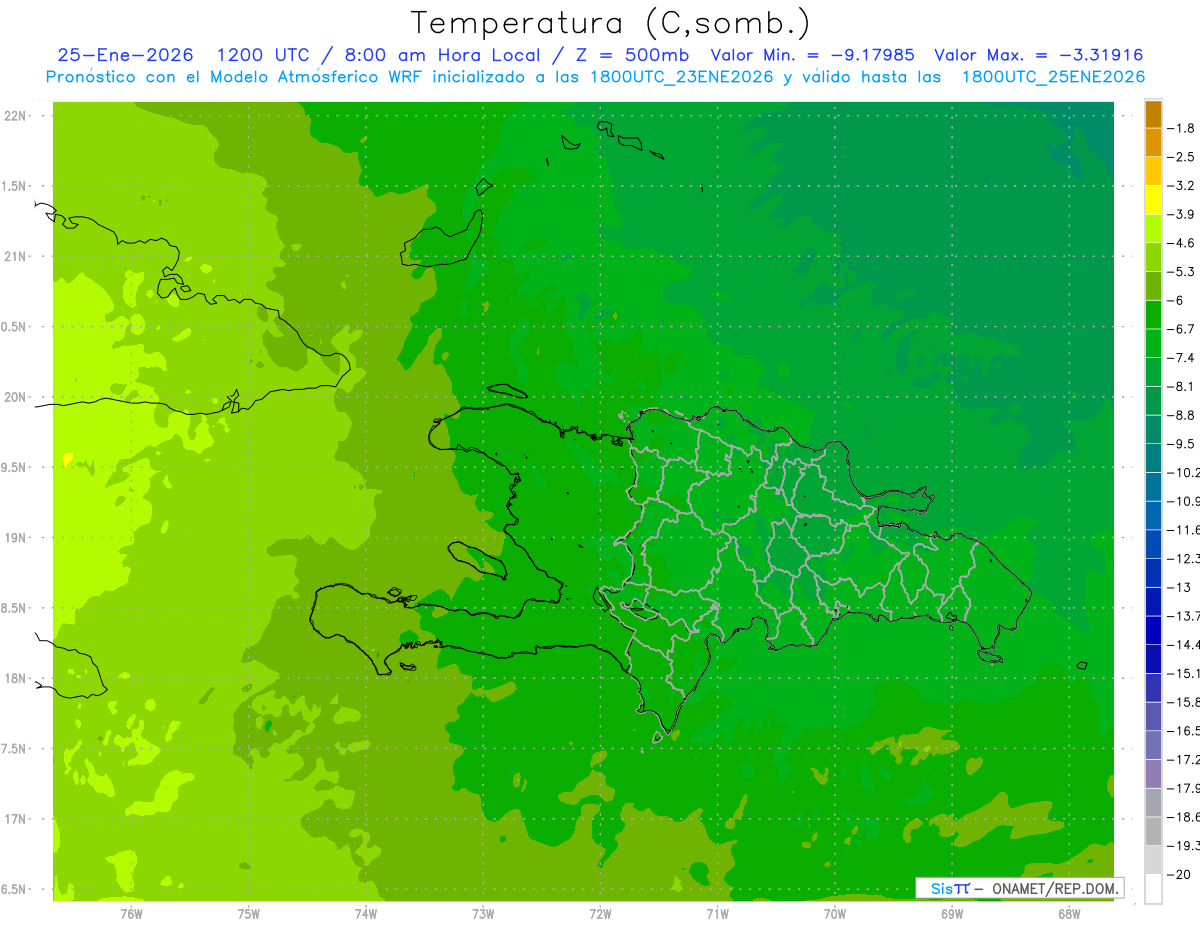Image resolution: width=1200 pixels, height=927 pixels.
Task: Click the '1800UTC_25ENE2026' valid-until time
Action: (x=1053, y=77)
